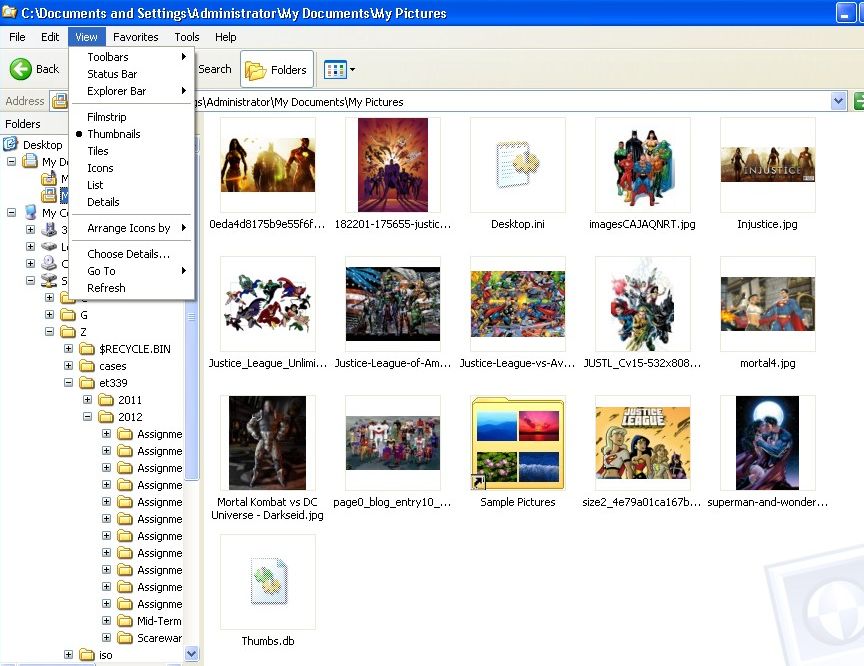The height and width of the screenshot is (666, 864).
Task: Click the Folders toolbar button
Action: (x=277, y=69)
